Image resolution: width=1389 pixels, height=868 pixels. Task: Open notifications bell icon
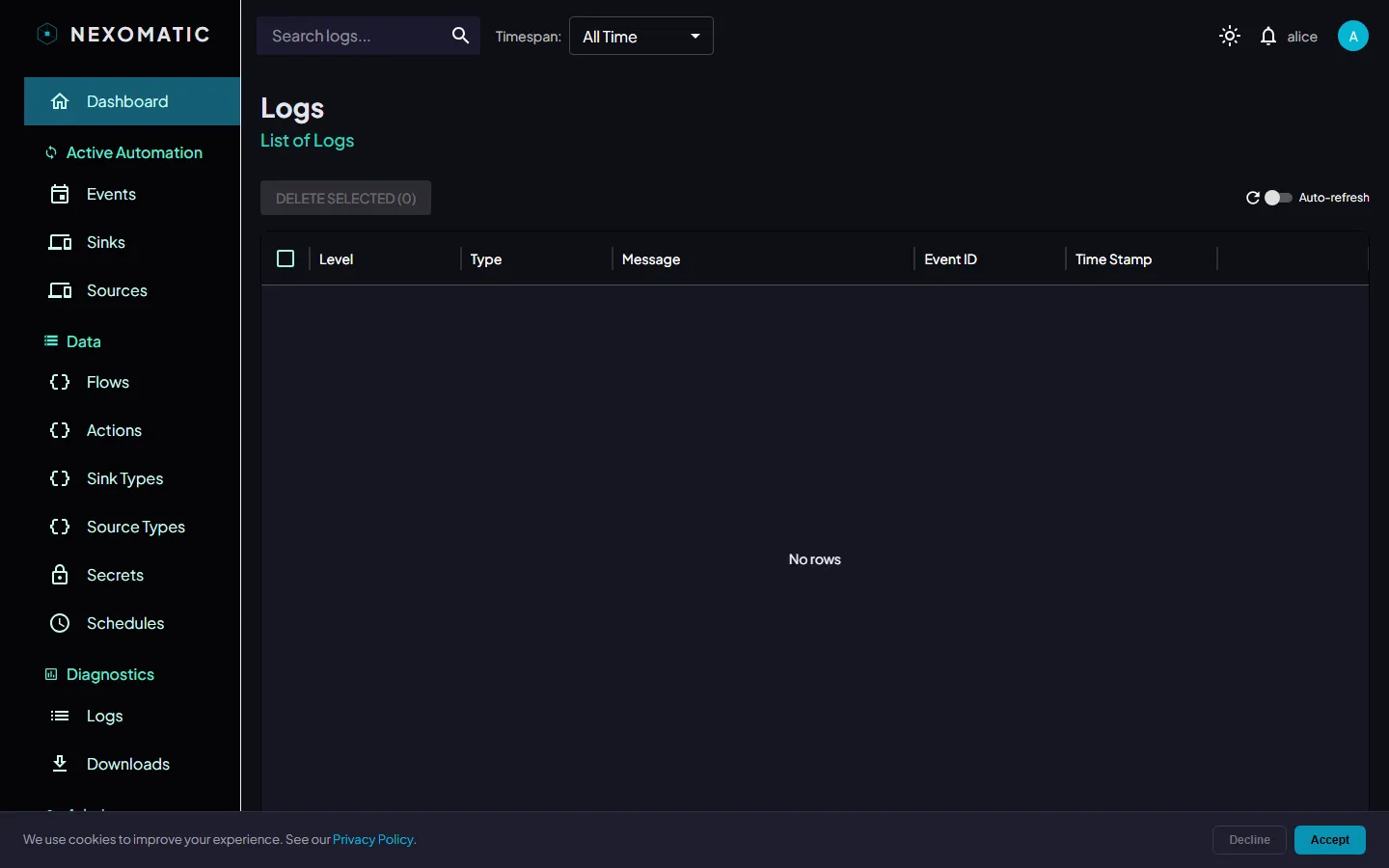[x=1268, y=37]
